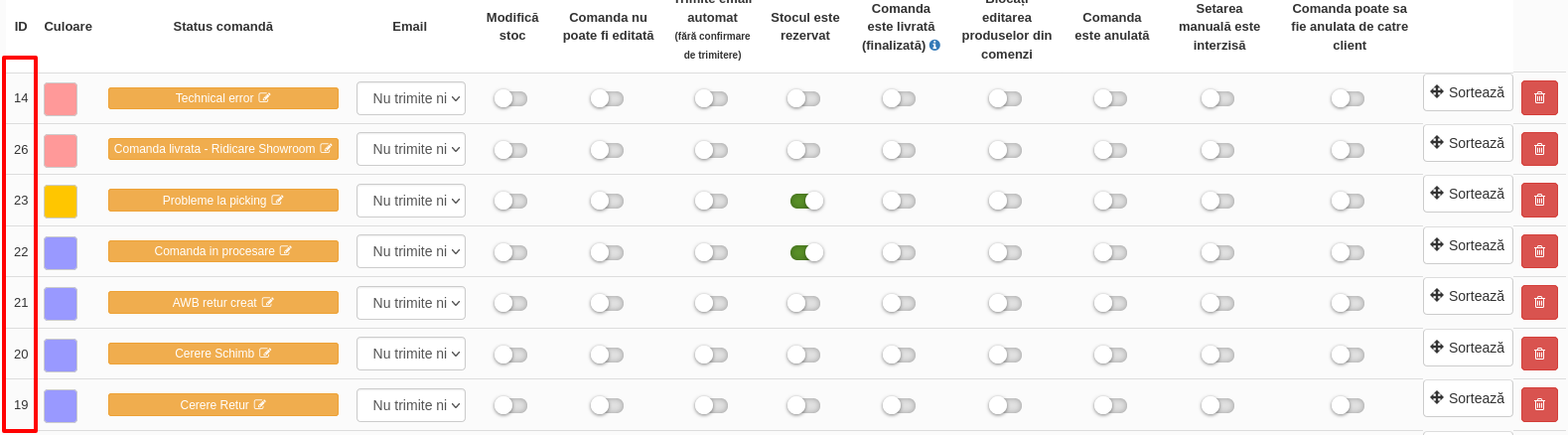Click edit icon on Technical error label
Image resolution: width=1568 pixels, height=435 pixels.
point(264,98)
